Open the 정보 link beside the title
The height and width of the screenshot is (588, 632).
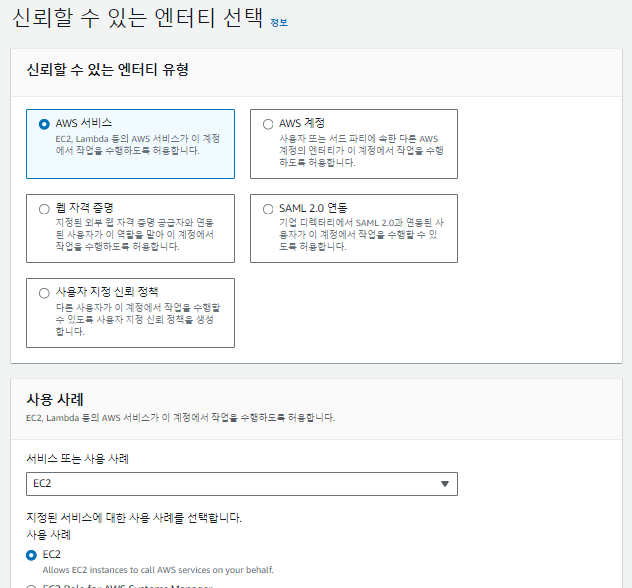pos(279,23)
